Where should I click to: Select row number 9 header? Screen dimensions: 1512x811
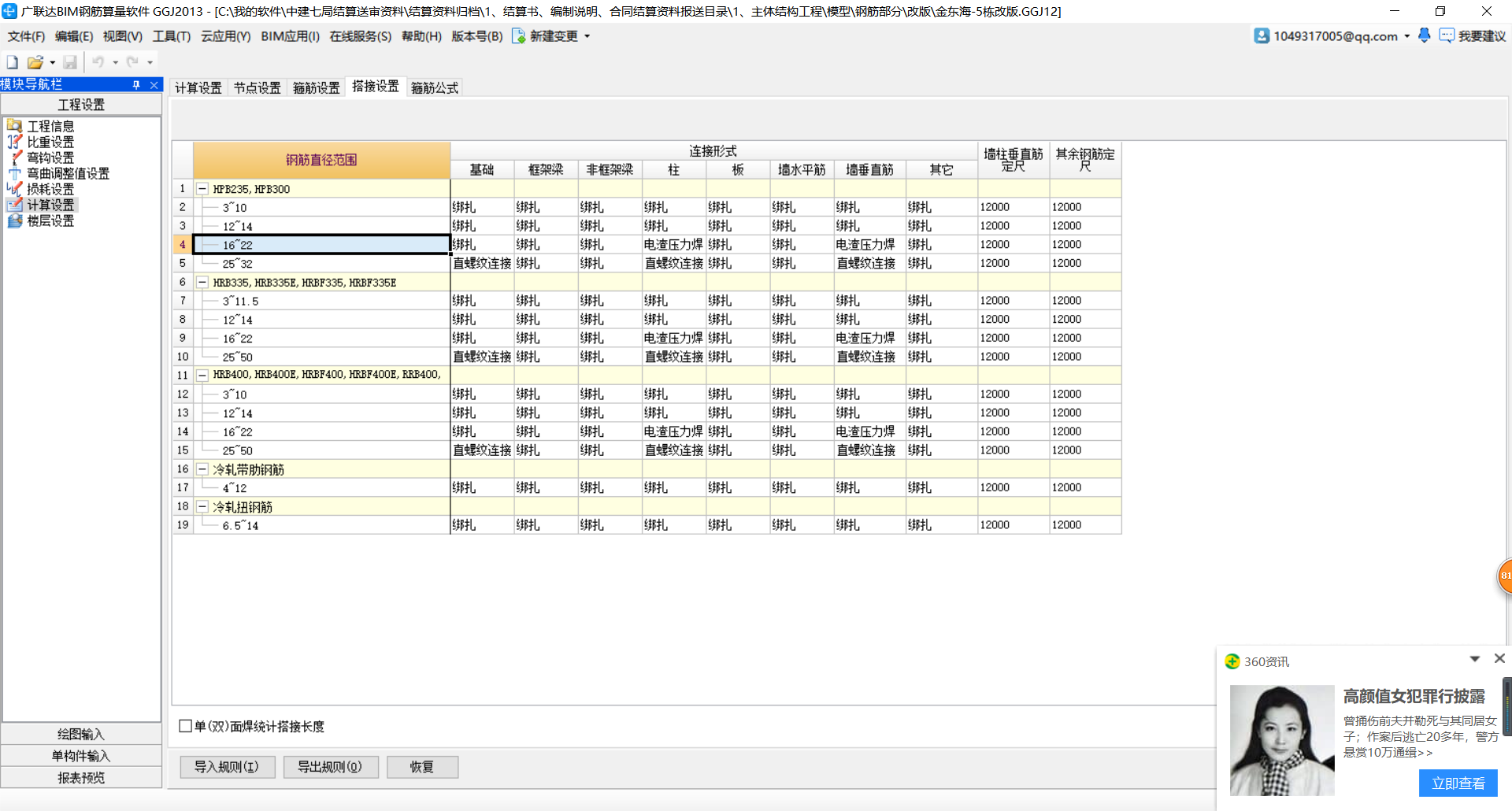pos(183,338)
